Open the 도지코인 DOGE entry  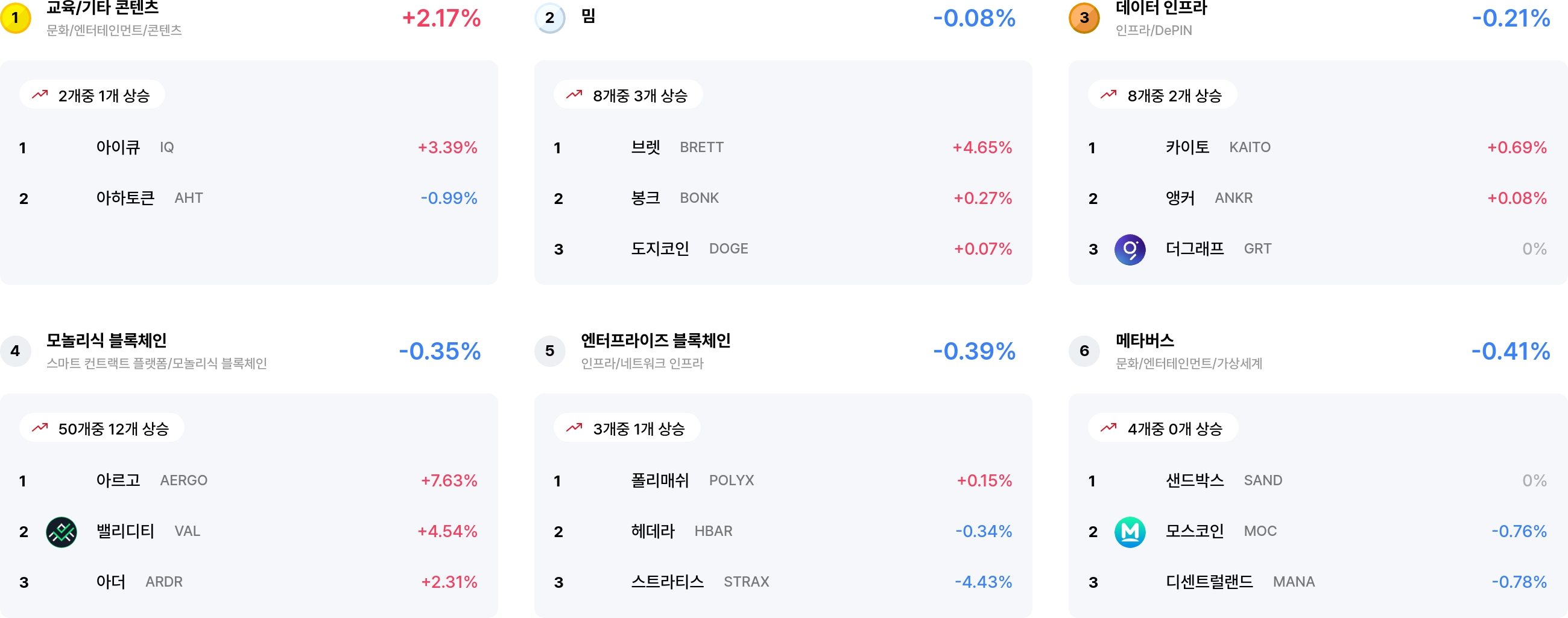(783, 249)
